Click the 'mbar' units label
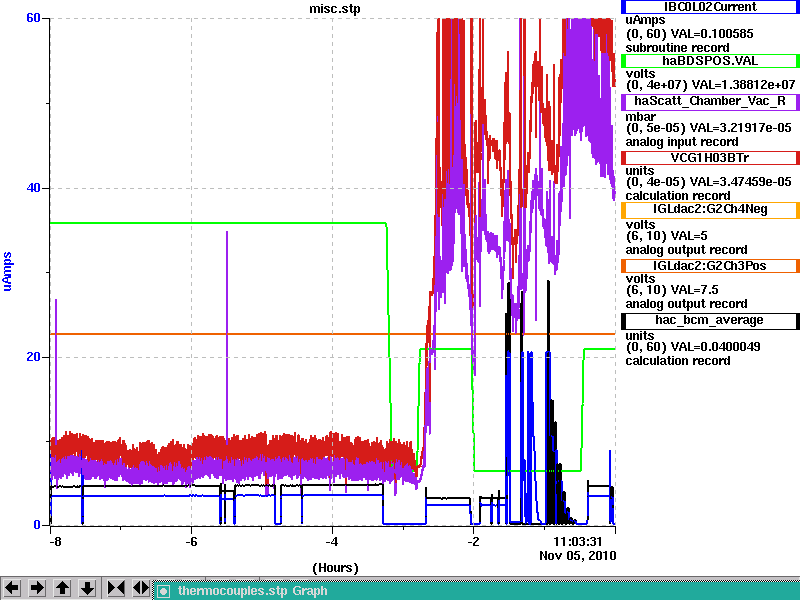Screen dimensions: 800x600 [641, 117]
